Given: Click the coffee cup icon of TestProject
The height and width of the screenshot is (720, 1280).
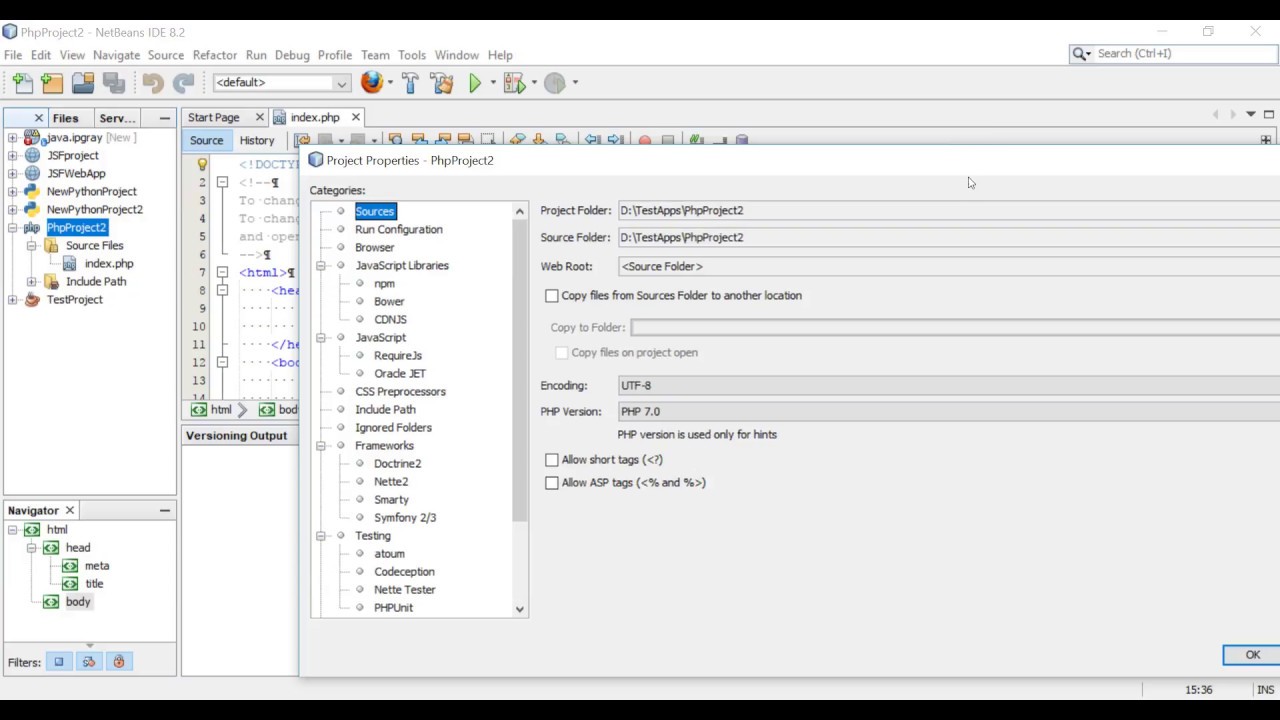Looking at the screenshot, I should pyautogui.click(x=32, y=299).
